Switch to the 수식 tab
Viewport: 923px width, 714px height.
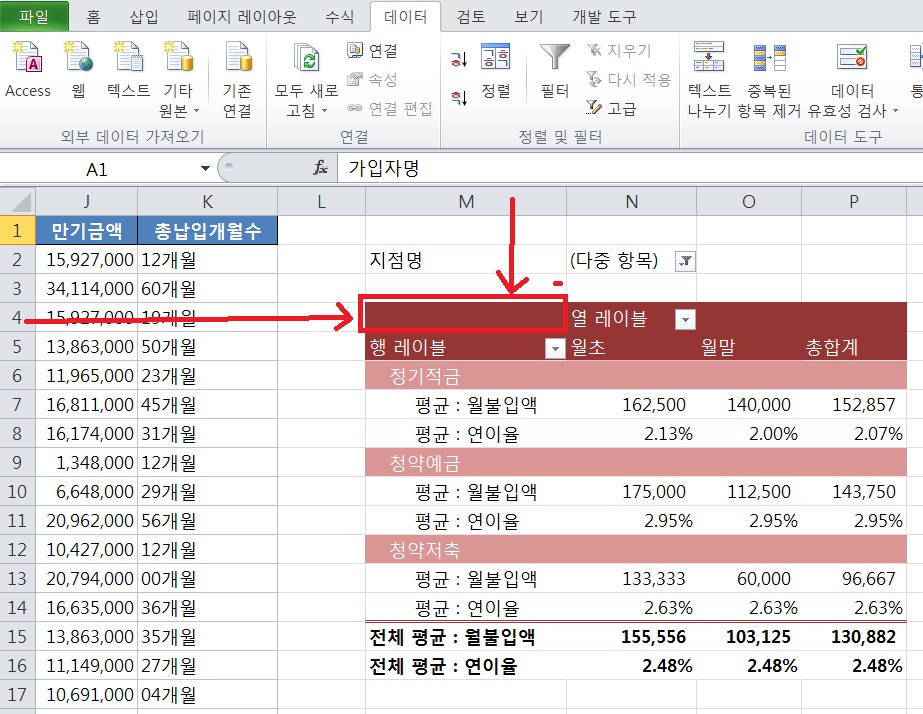pyautogui.click(x=339, y=17)
